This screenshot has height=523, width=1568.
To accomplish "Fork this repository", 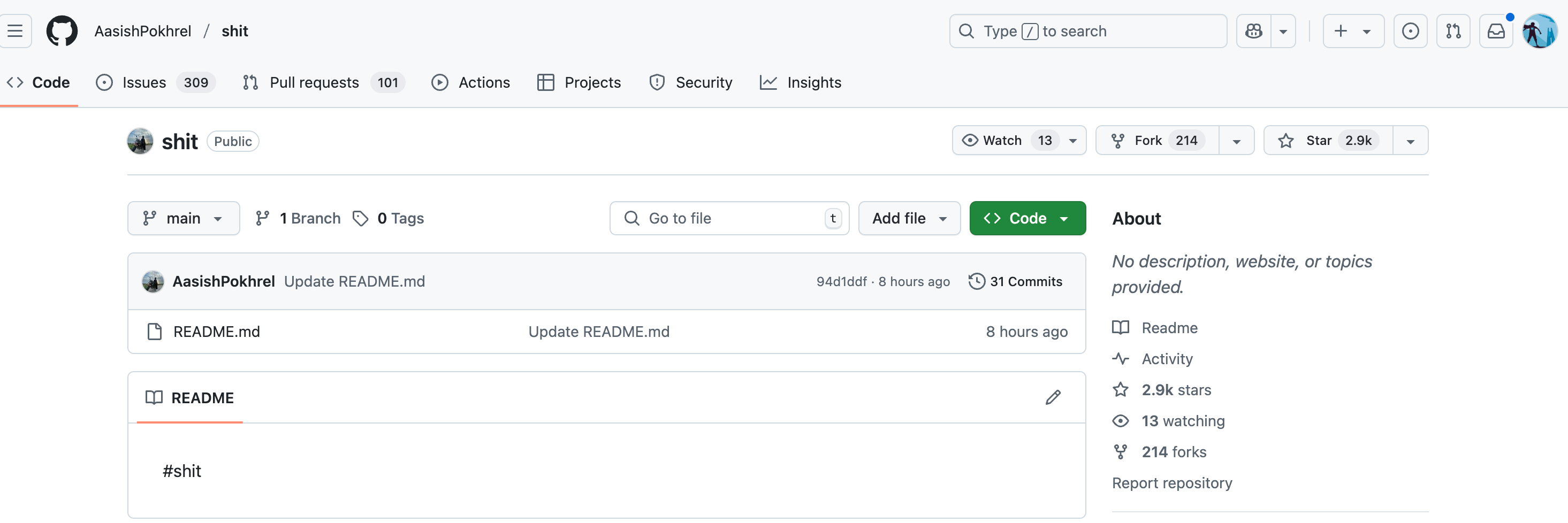I will pos(1157,141).
